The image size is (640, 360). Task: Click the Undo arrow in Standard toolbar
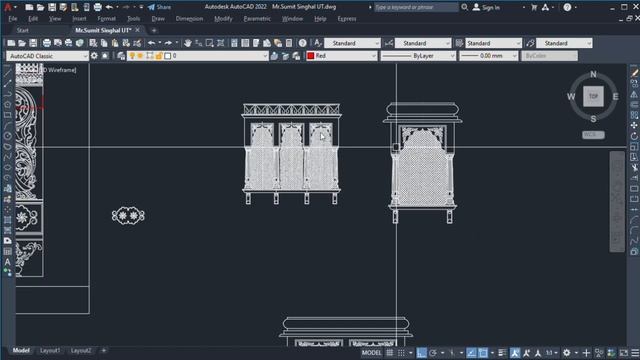[152, 43]
